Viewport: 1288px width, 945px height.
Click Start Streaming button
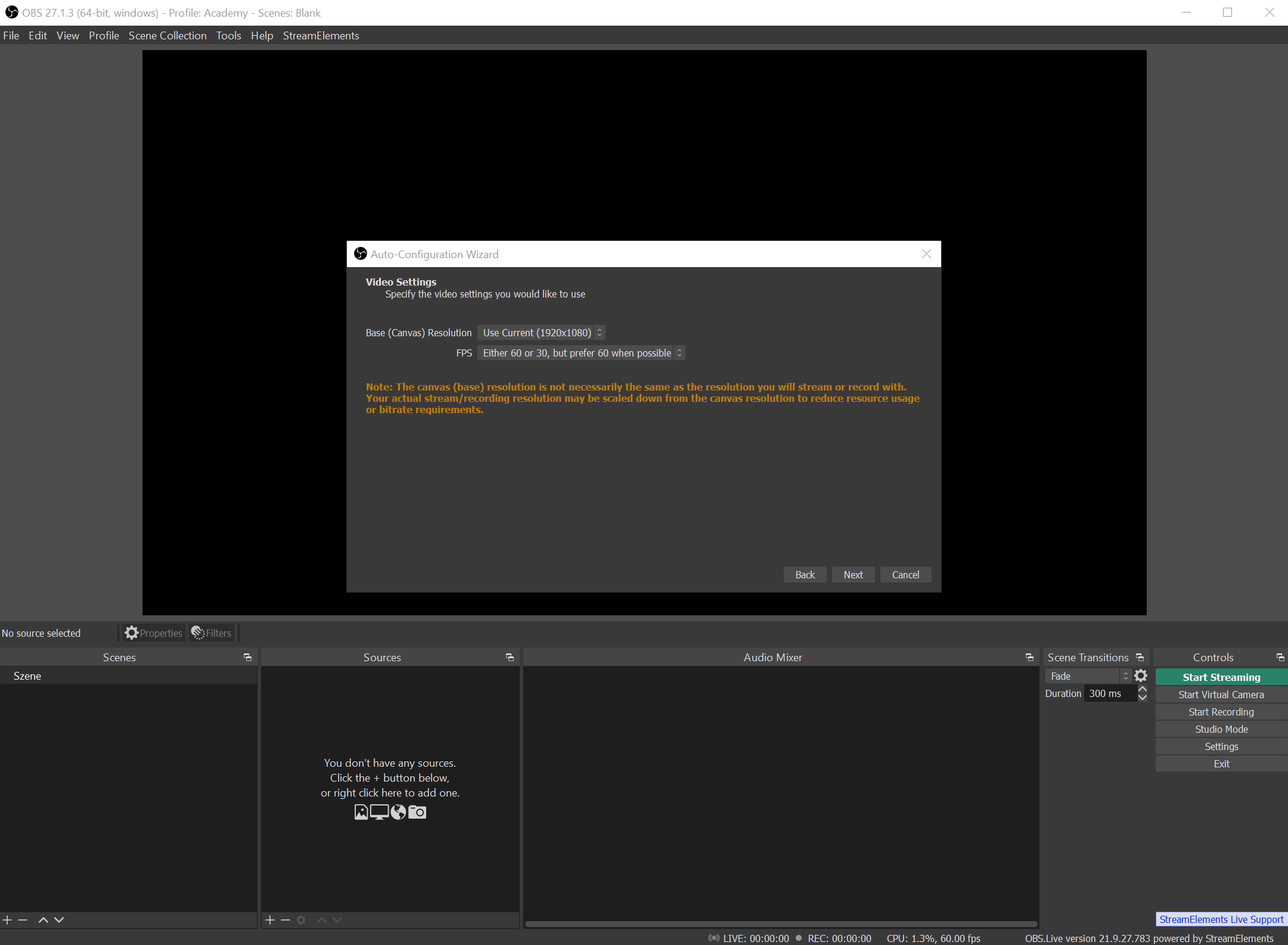point(1221,677)
